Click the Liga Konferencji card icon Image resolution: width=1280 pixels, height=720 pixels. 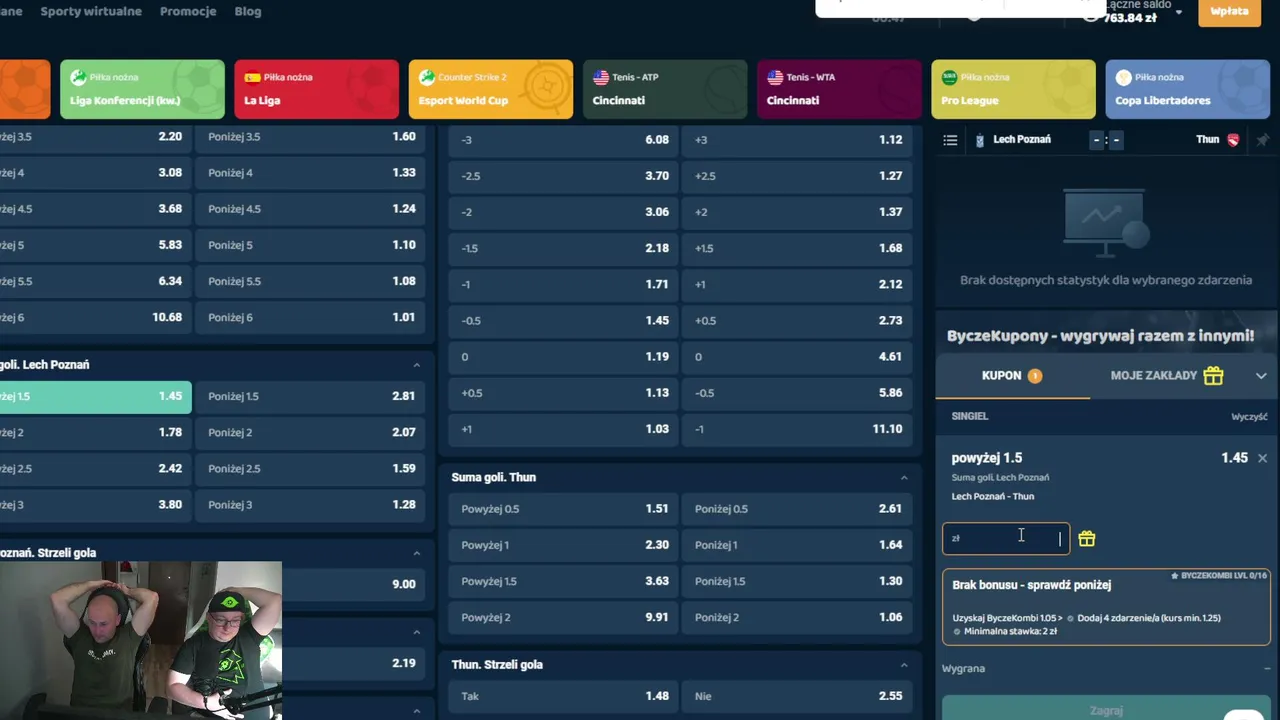(x=78, y=77)
